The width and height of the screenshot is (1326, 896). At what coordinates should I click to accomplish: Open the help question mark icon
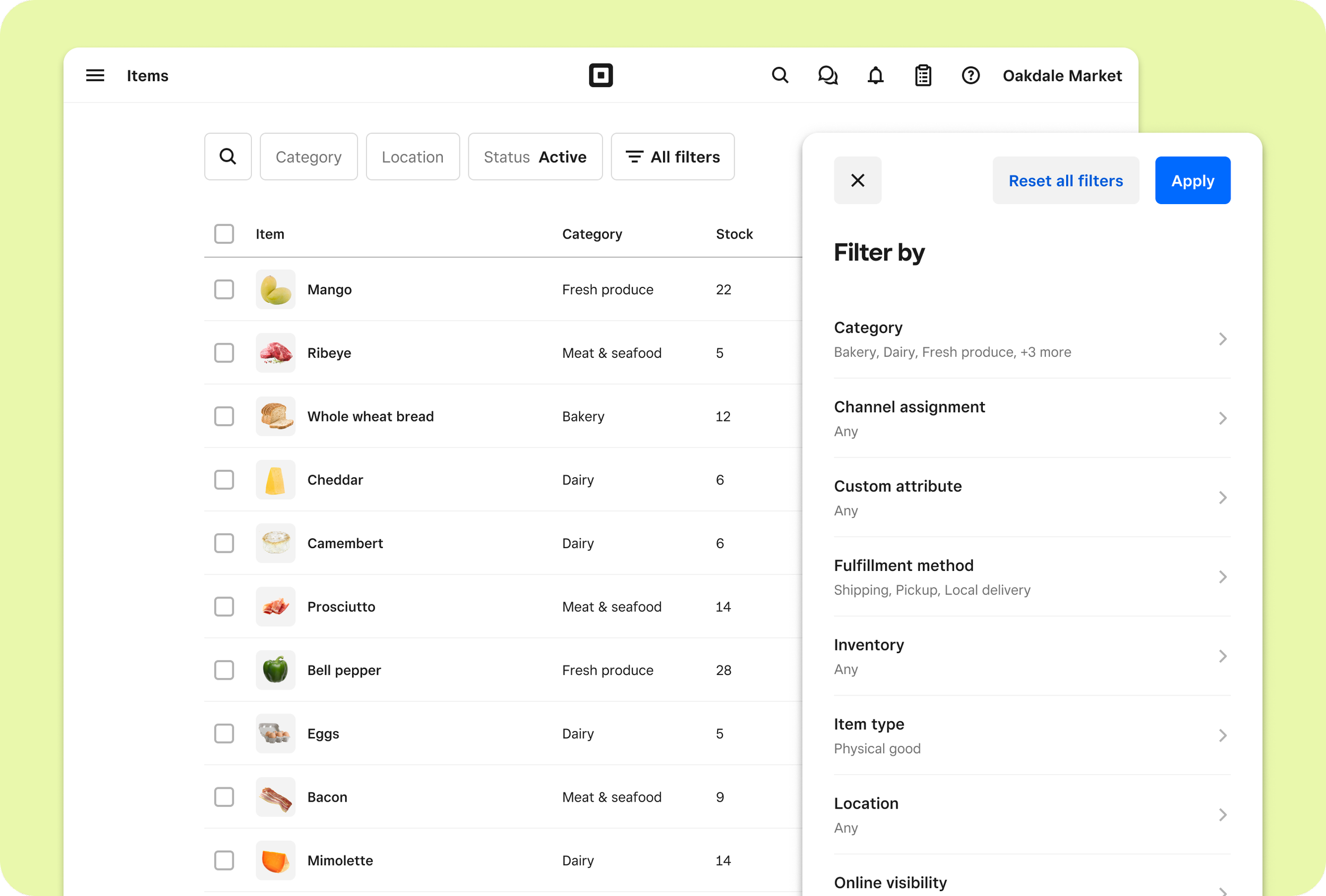[x=970, y=75]
